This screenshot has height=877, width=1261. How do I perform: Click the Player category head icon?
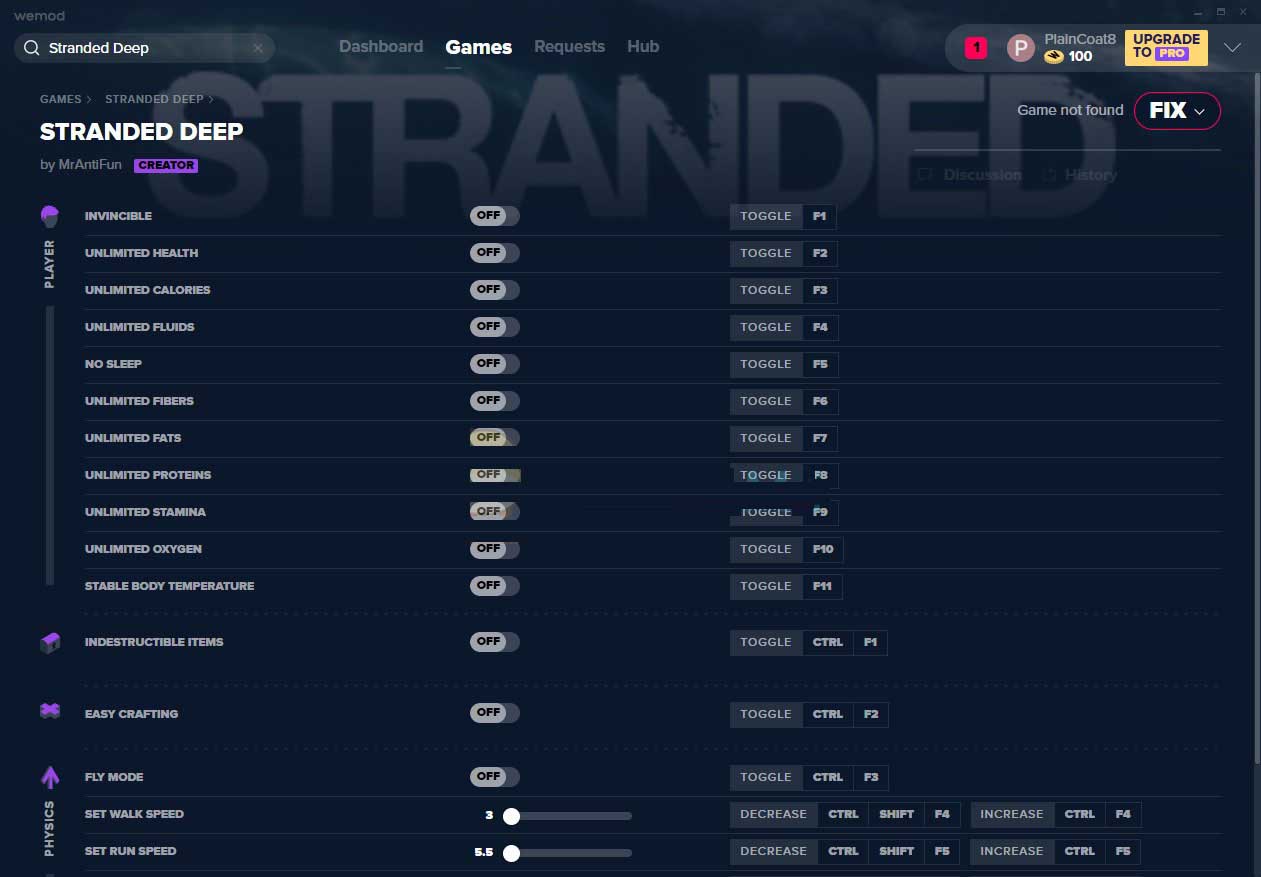(50, 216)
